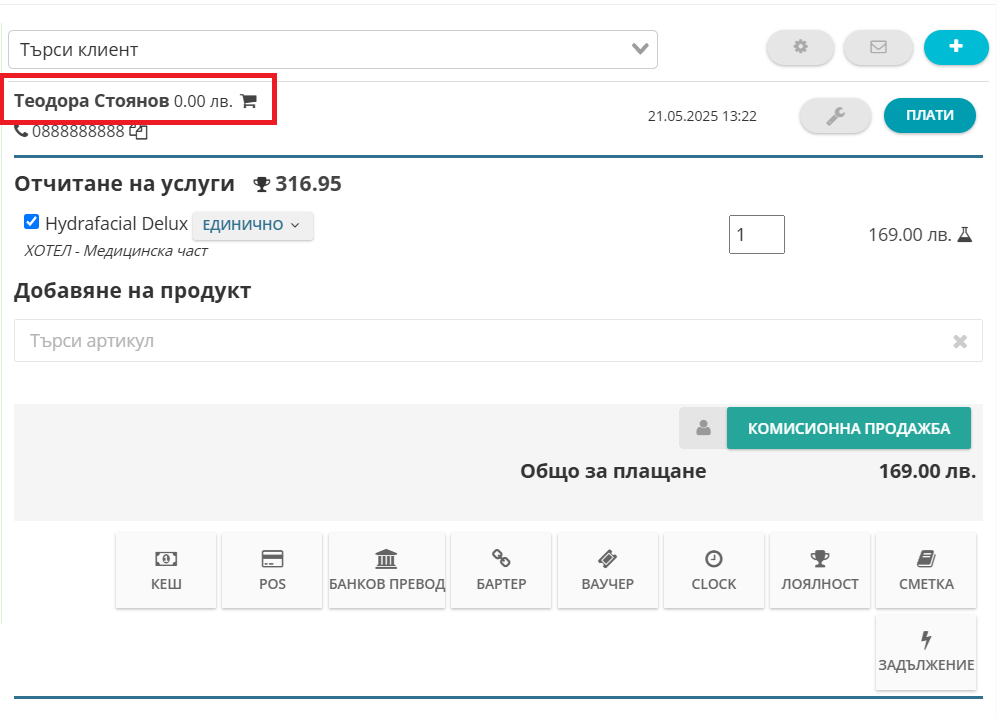Screen dimensions: 997x718
Task: Click the ПЛАТИ pay button
Action: (930, 115)
